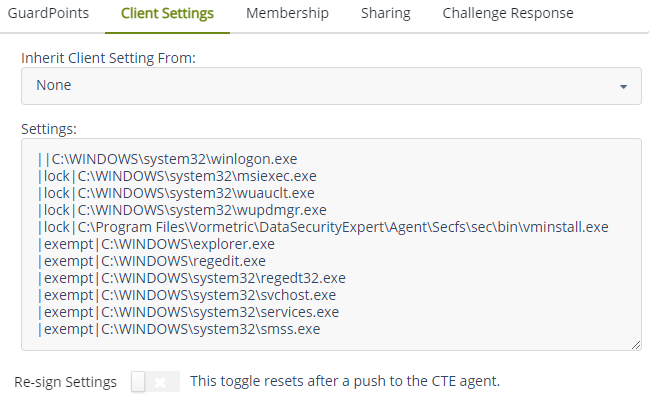
Task: Enable the Re-sign Settings toggle
Action: tap(155, 381)
